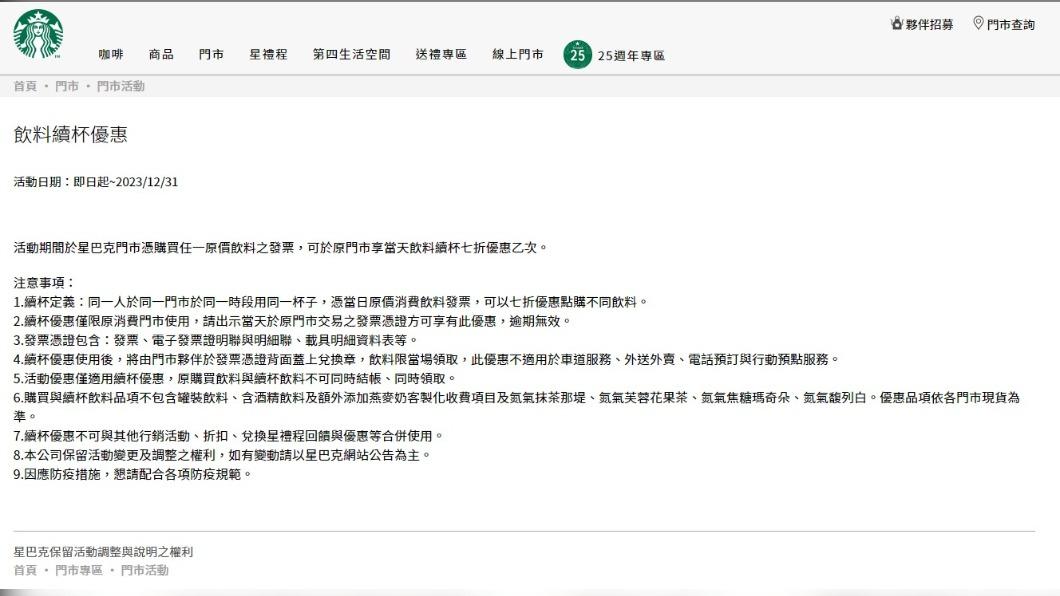Go to 首頁 in top breadcrumb

(25, 86)
